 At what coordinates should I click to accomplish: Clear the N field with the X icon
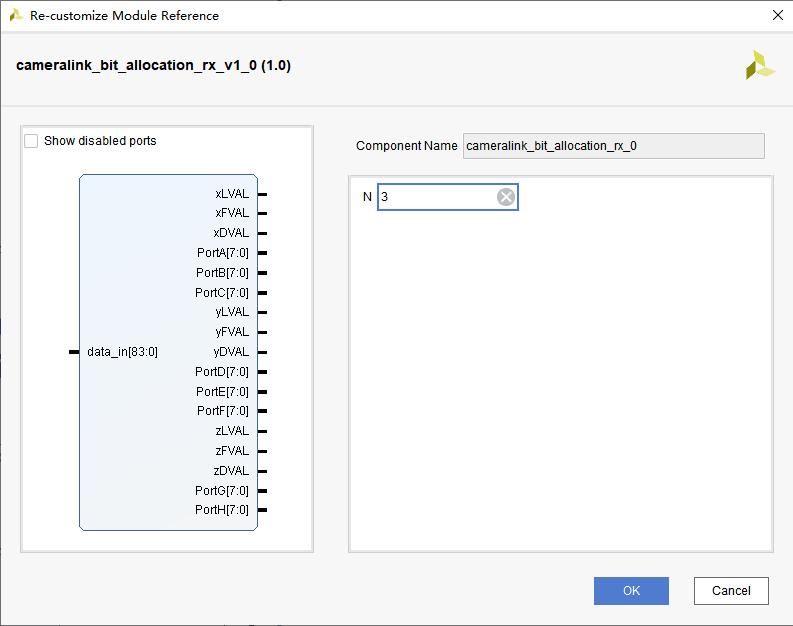coord(506,197)
